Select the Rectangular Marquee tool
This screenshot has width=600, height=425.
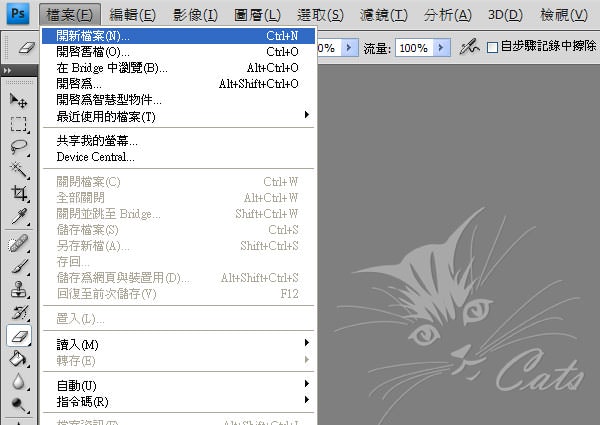click(x=19, y=124)
